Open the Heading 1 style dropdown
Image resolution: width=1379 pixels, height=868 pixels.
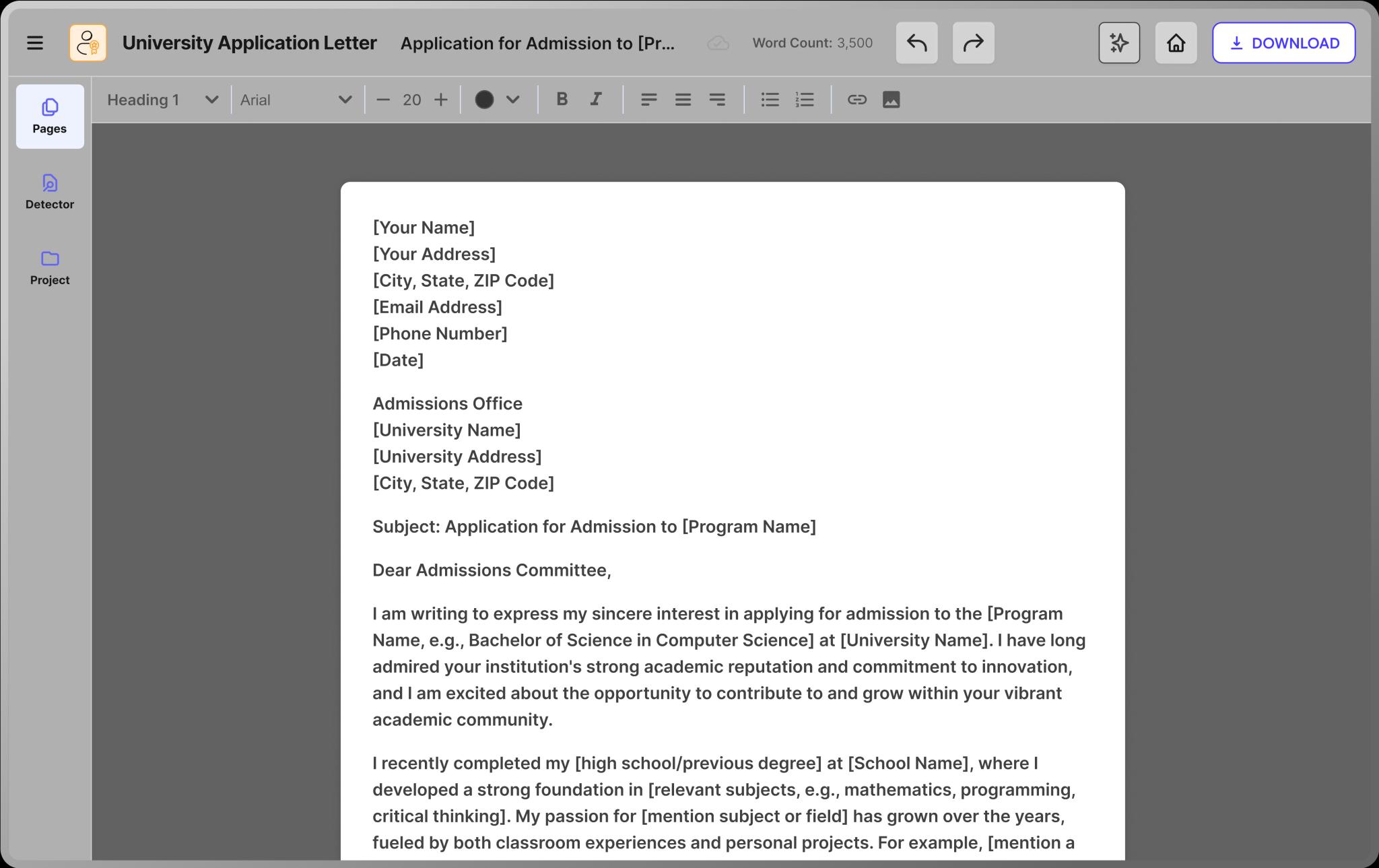click(162, 100)
